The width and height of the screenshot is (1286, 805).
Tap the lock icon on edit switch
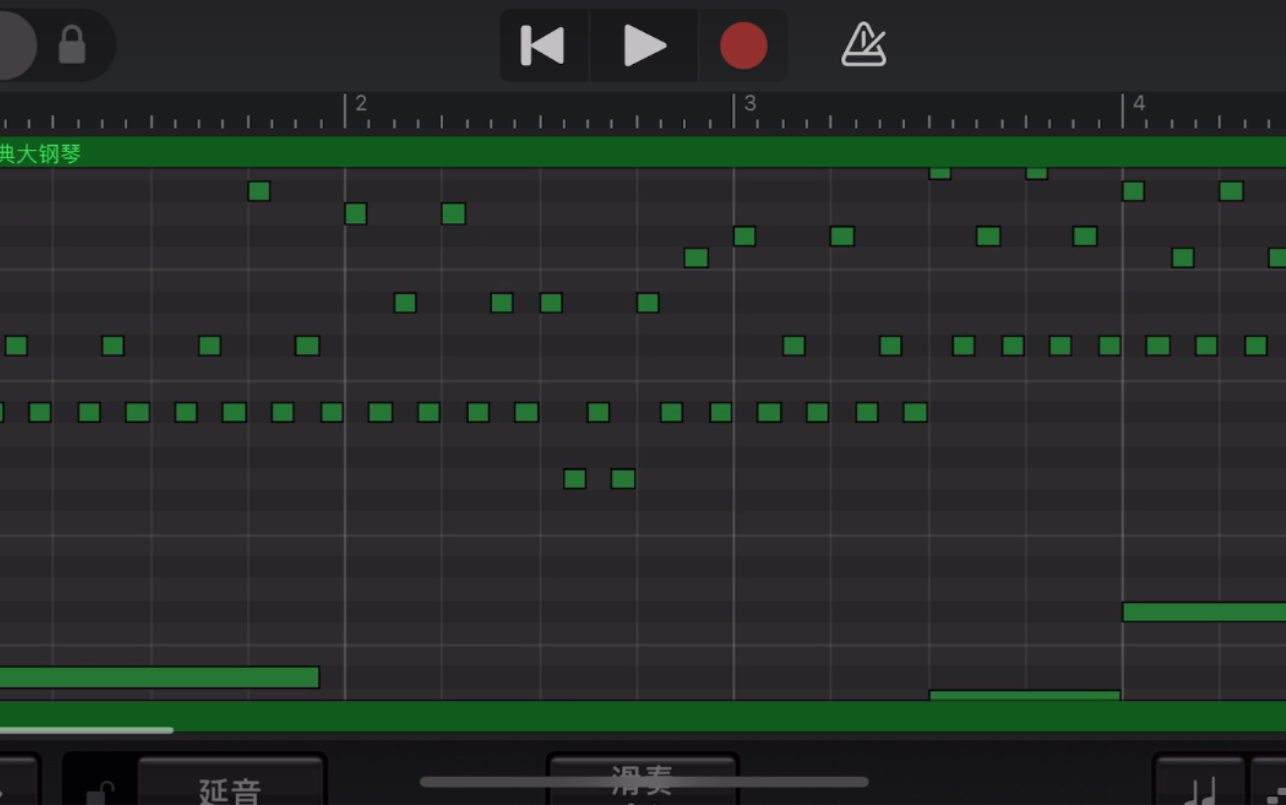[72, 45]
